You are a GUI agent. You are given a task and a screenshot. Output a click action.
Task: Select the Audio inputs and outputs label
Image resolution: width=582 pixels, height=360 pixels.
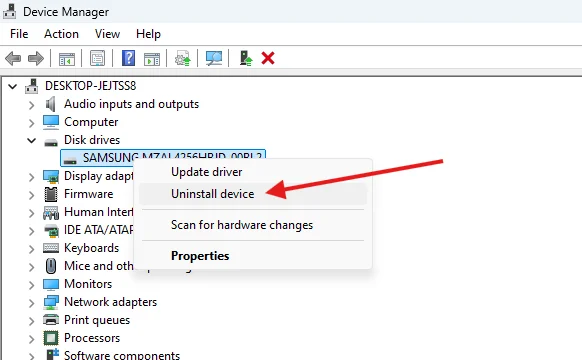(131, 104)
